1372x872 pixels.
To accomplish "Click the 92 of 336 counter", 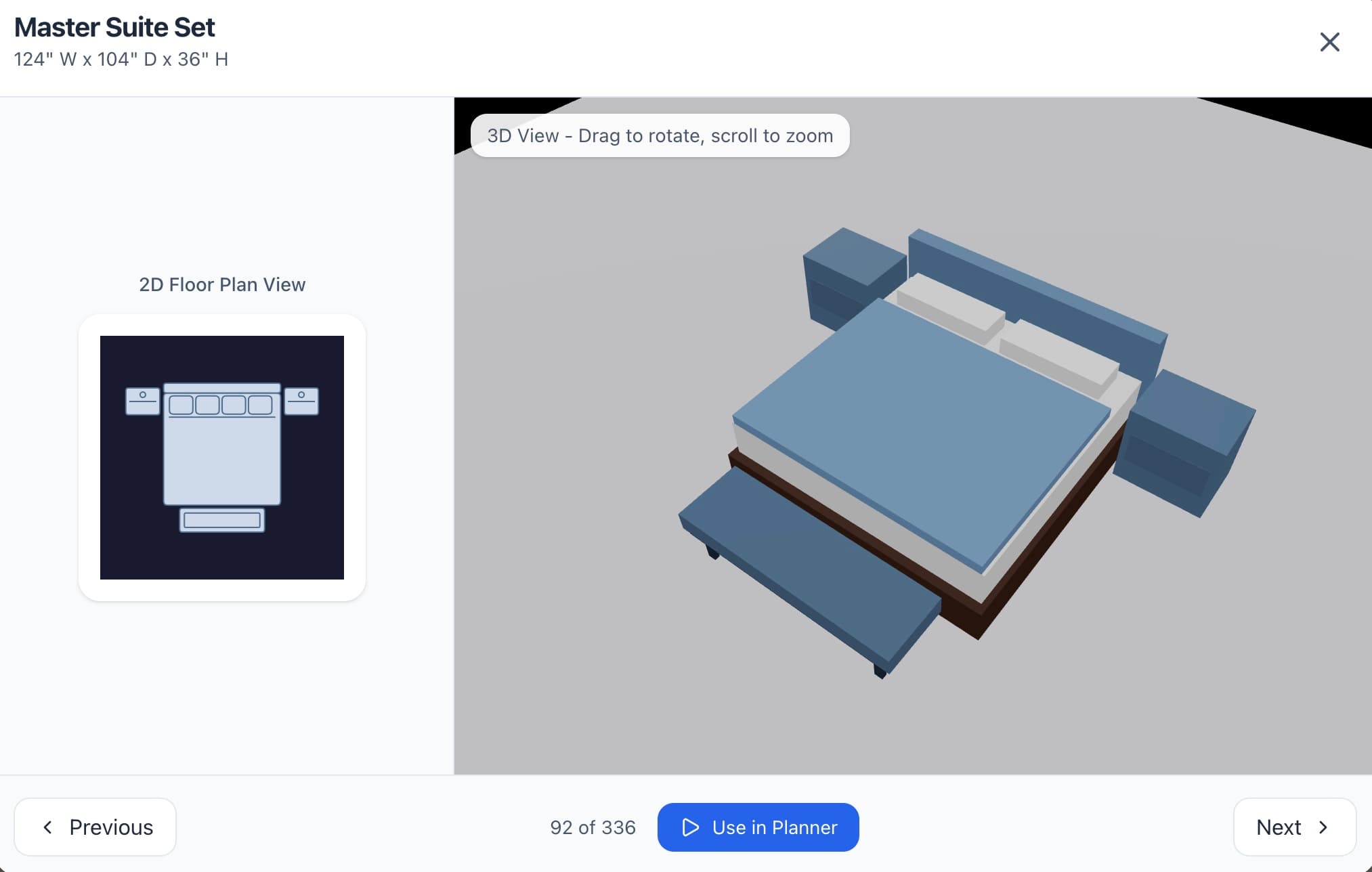I will click(593, 827).
